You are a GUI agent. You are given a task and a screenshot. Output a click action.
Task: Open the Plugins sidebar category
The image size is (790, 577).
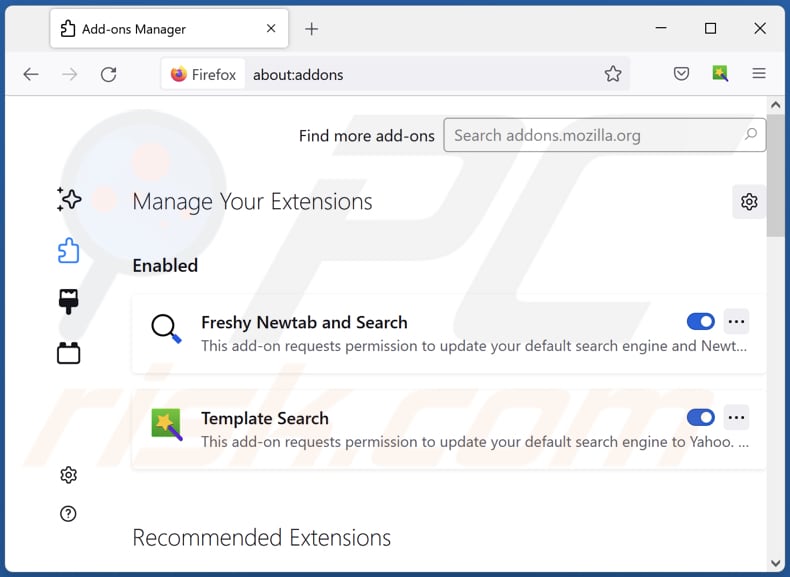[x=69, y=353]
